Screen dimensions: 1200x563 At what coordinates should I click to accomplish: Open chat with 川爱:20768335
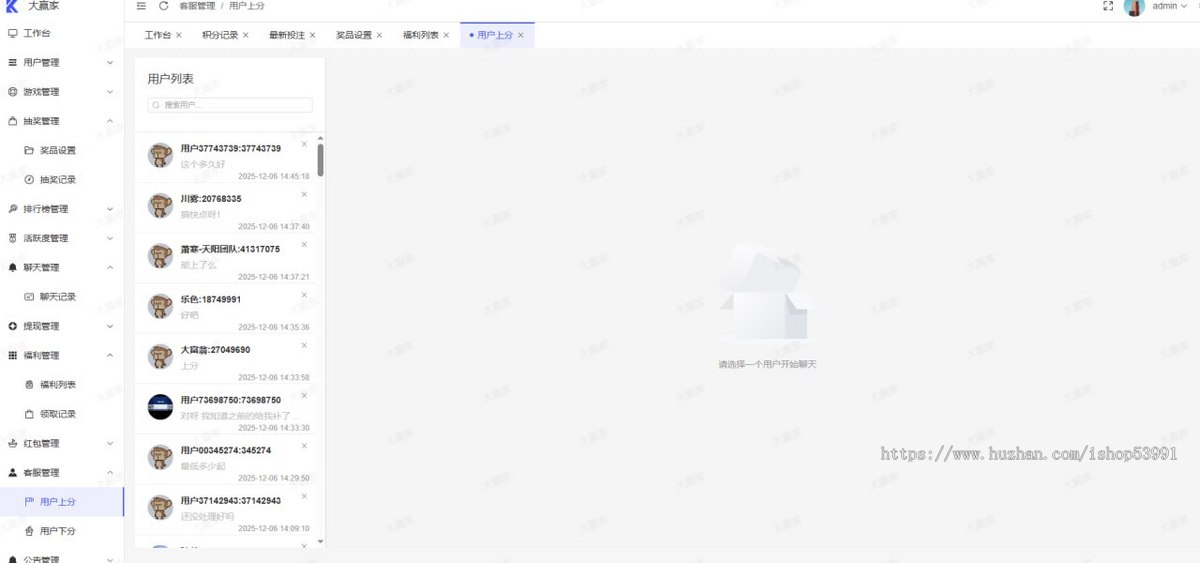click(x=225, y=208)
